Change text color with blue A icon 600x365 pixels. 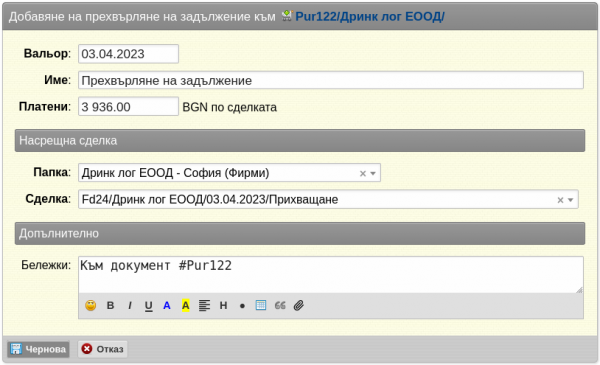167,305
